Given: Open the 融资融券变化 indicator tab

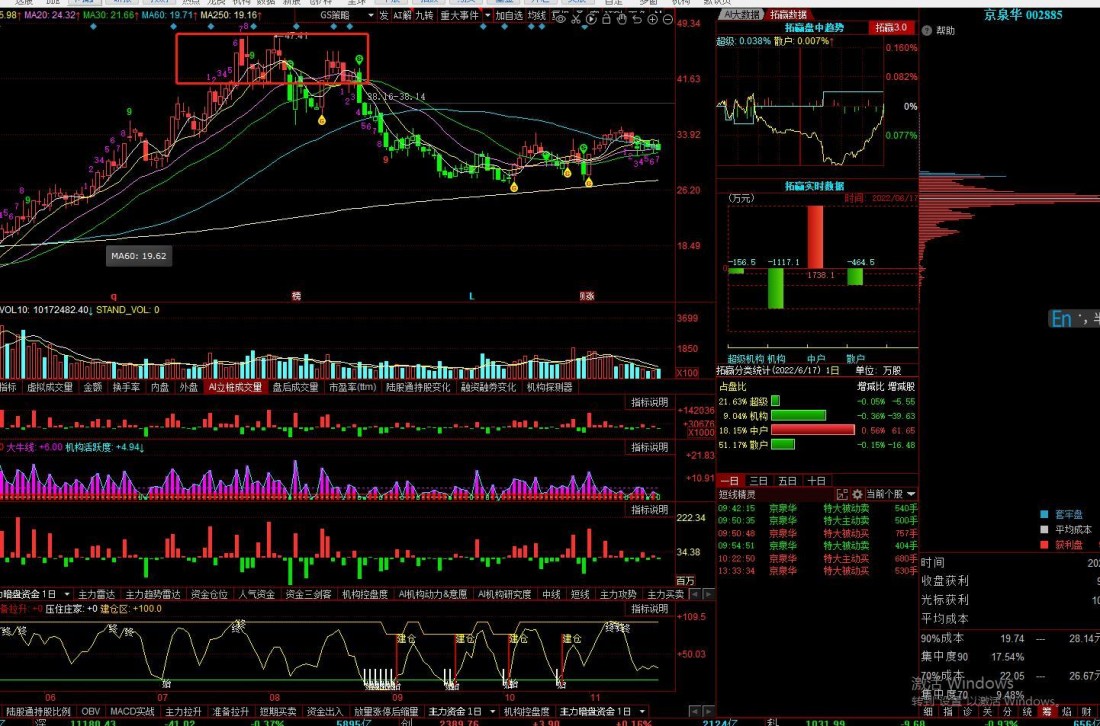Looking at the screenshot, I should pyautogui.click(x=488, y=387).
